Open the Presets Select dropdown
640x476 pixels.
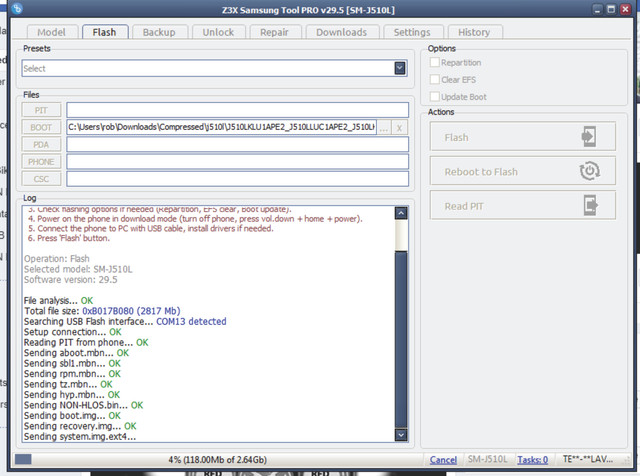coord(400,68)
